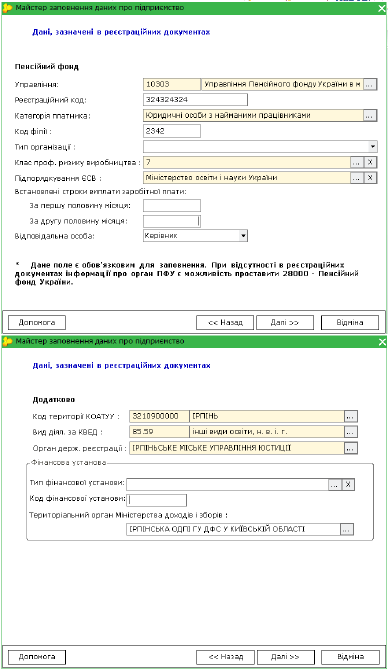
Task: Clear Тип фінансової установи value
Action: tap(348, 485)
